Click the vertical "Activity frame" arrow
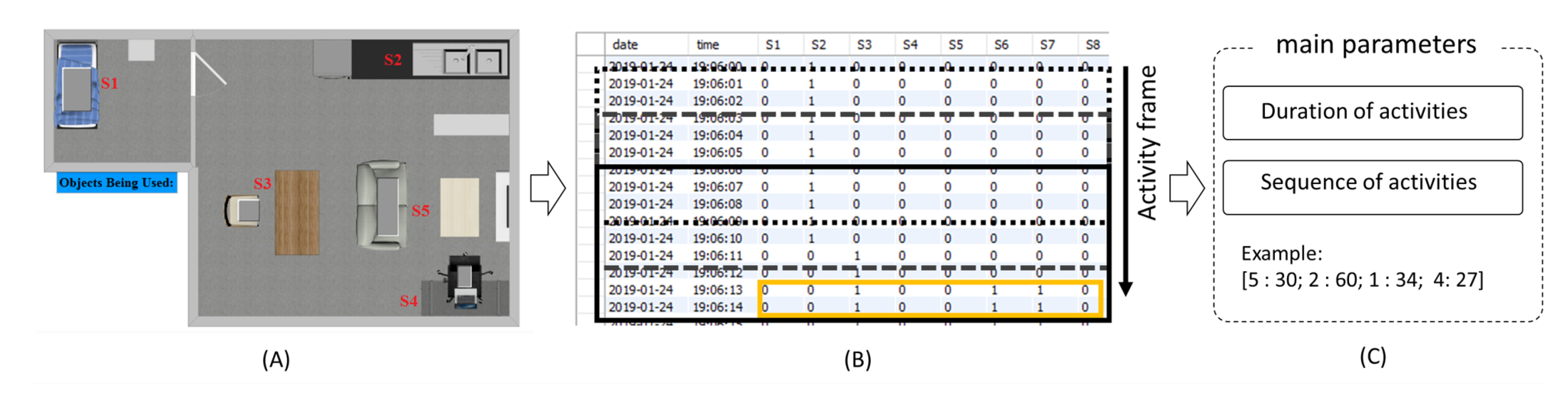 point(1125,183)
